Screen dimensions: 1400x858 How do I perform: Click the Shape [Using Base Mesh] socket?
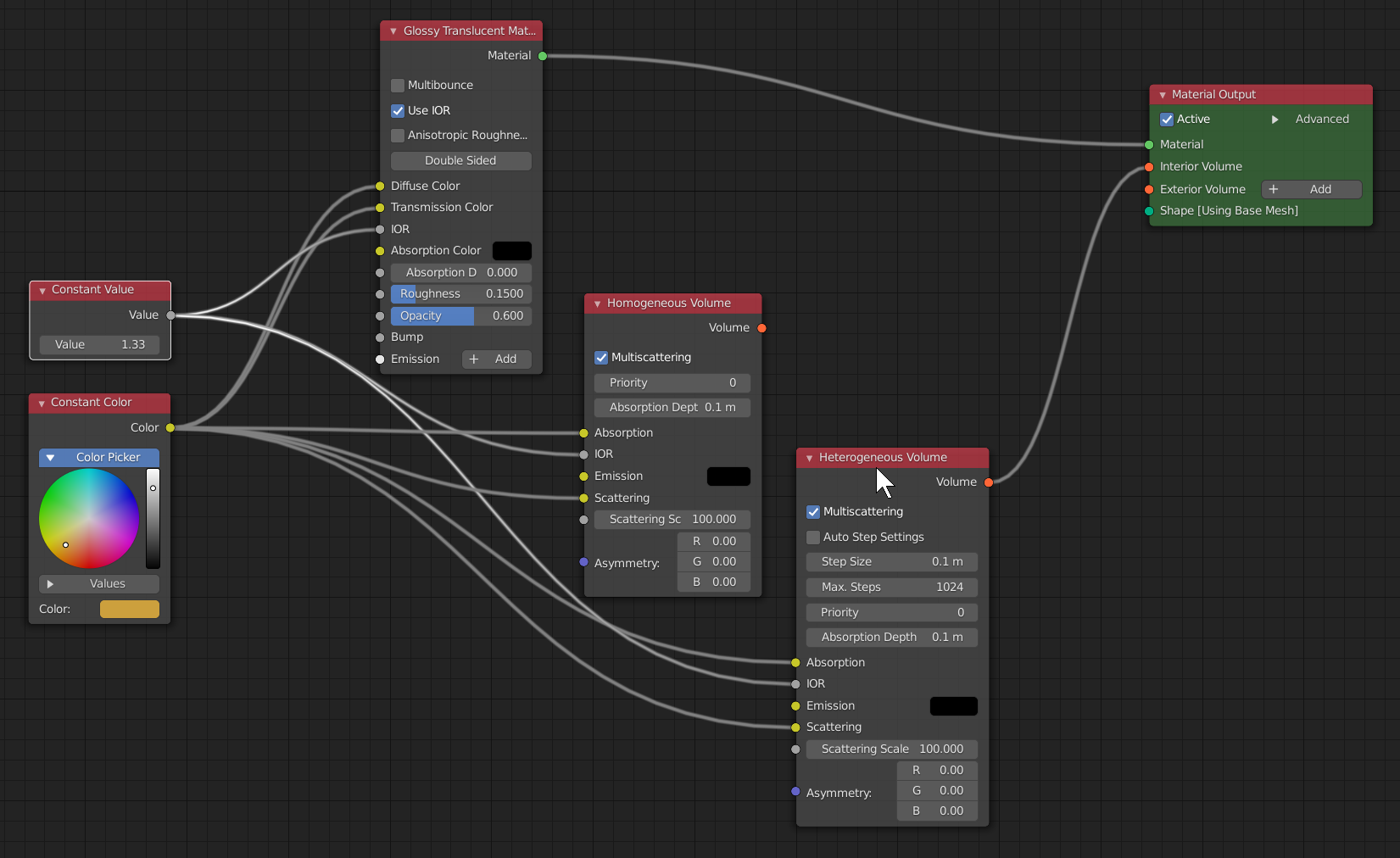click(1149, 211)
